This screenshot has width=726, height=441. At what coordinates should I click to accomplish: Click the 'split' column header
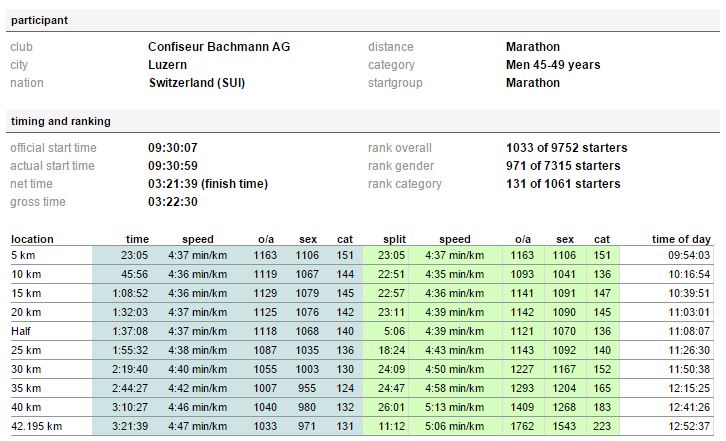(x=394, y=239)
